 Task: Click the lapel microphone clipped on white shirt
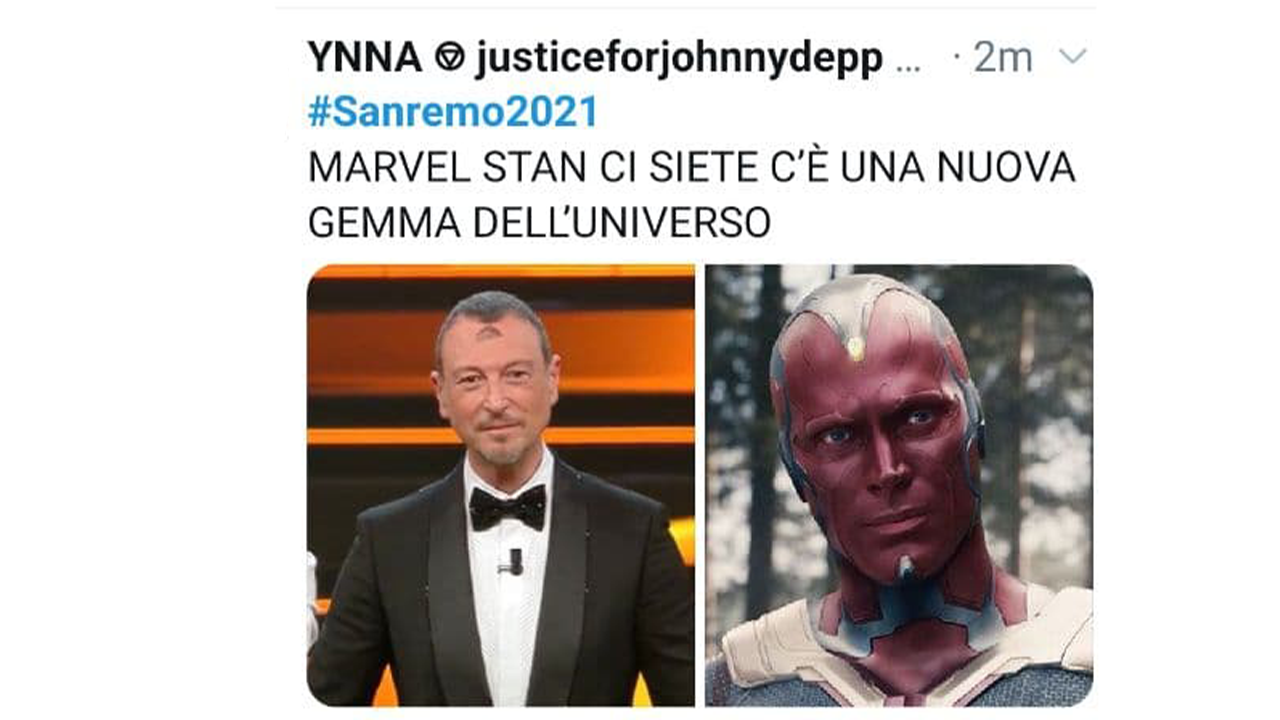point(514,562)
